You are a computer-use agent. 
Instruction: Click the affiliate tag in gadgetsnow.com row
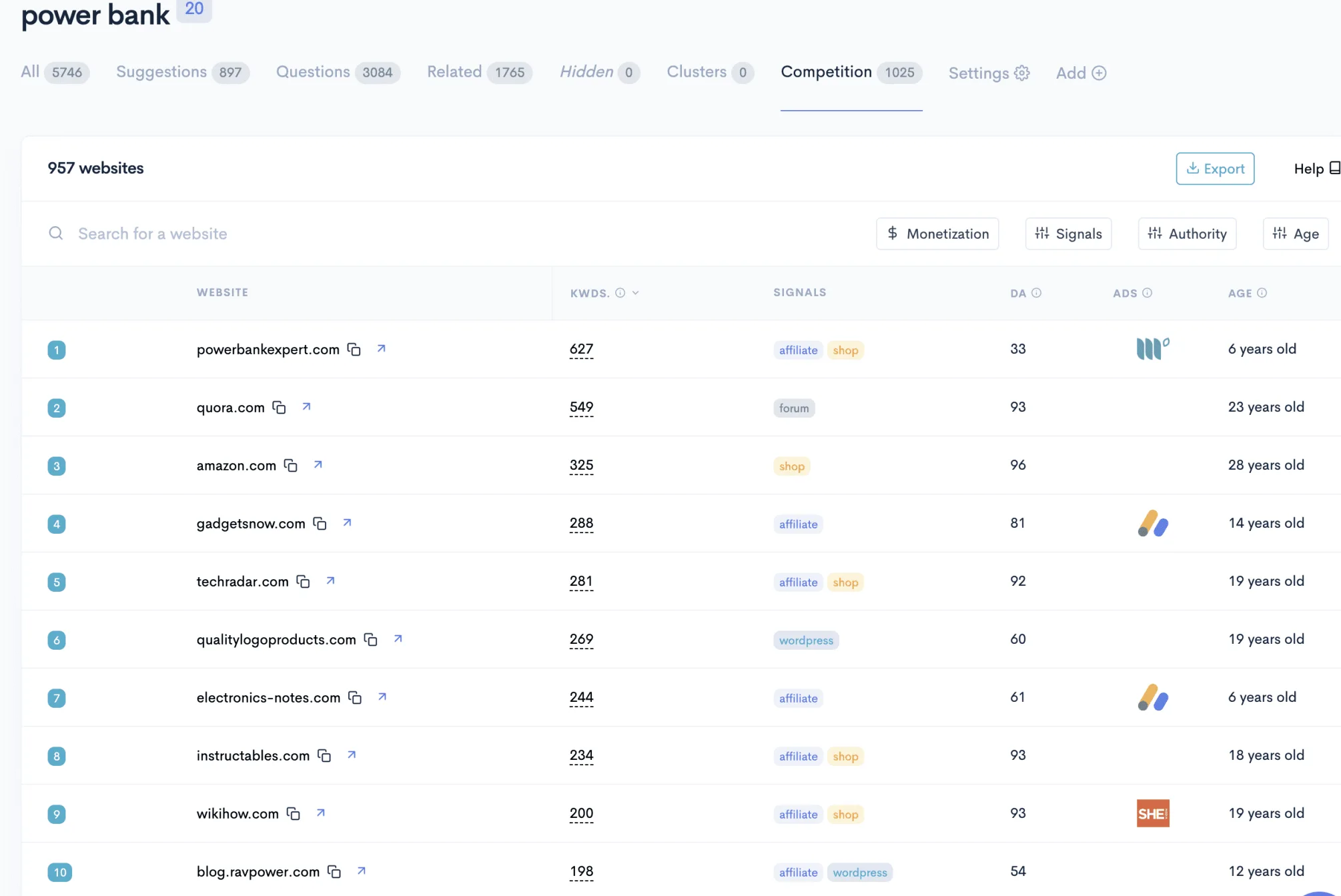[798, 524]
